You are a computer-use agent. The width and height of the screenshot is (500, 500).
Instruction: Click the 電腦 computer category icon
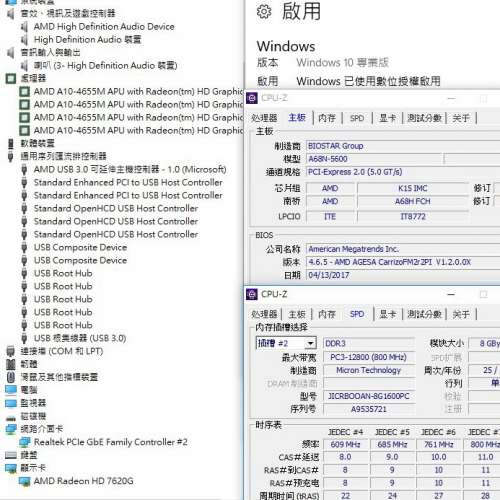[x=11, y=390]
